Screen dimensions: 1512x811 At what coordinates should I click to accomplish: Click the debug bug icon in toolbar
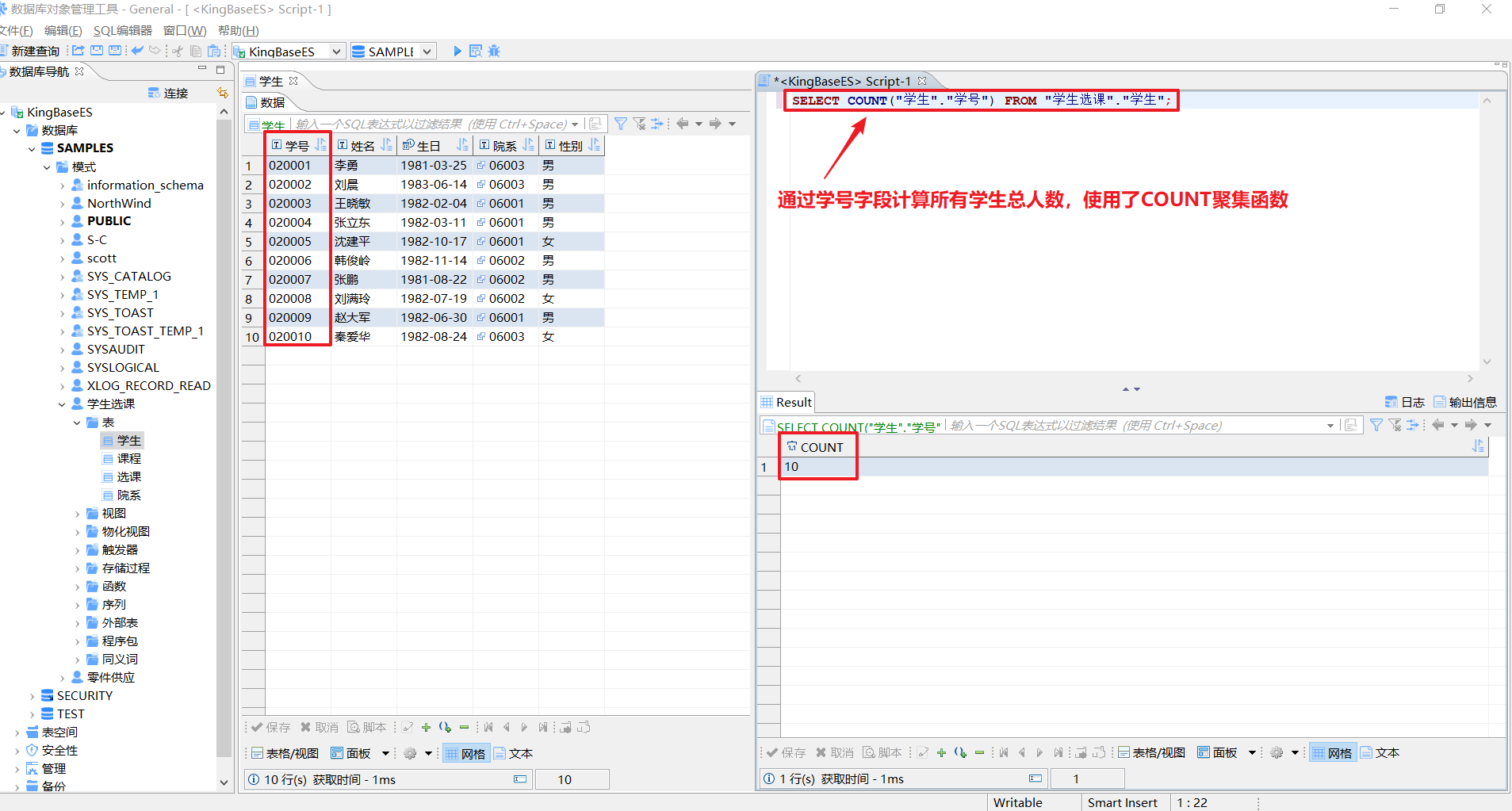pyautogui.click(x=494, y=52)
